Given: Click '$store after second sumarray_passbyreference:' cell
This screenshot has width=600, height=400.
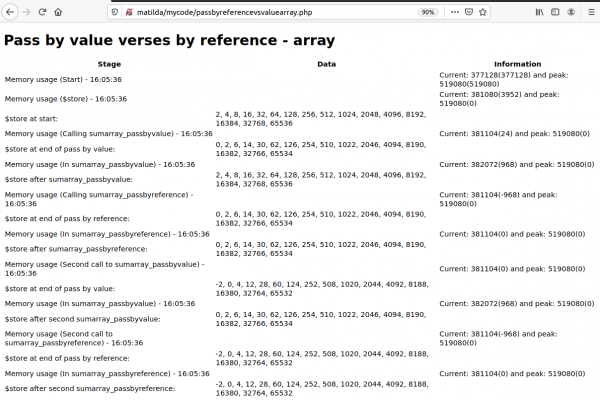Looking at the screenshot, I should pos(90,389).
